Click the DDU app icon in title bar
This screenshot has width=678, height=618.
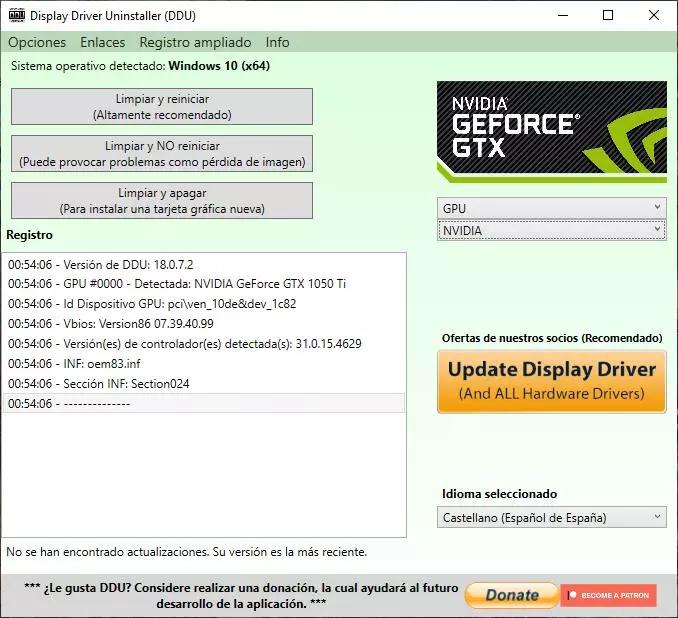[16, 15]
